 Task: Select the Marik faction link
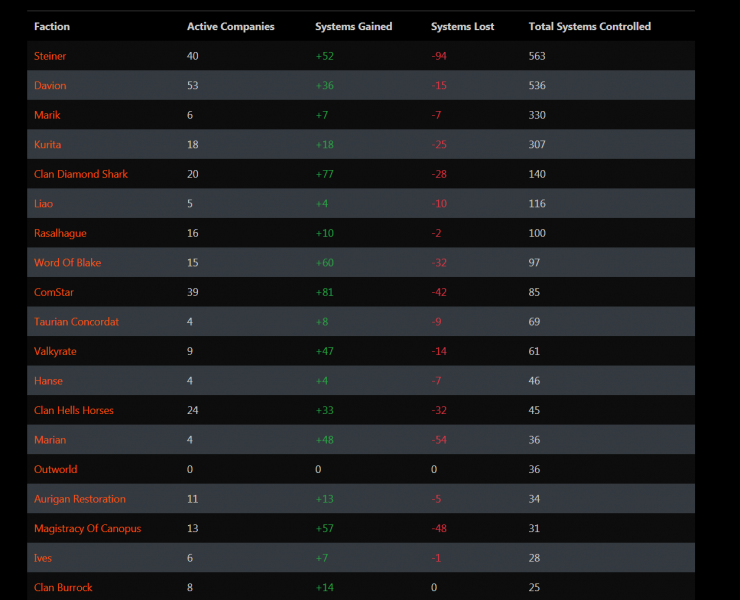pos(47,115)
